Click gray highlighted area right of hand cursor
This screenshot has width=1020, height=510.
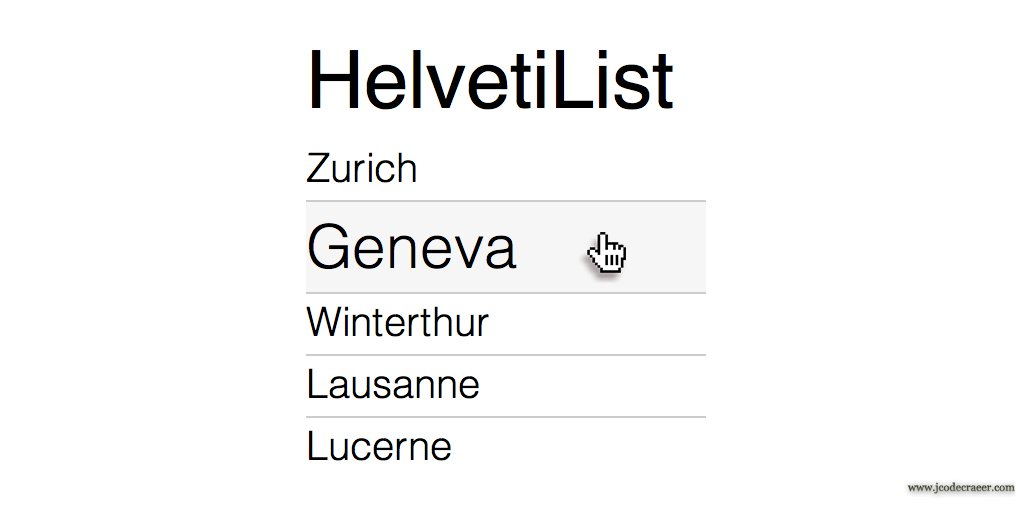point(667,247)
